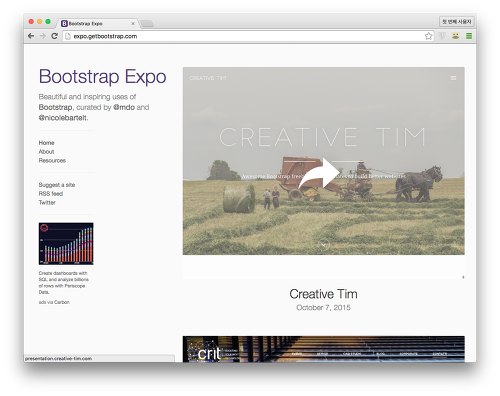Screen dimensions: 500x396
Task: Click the browser forward arrow
Action: tap(43, 36)
